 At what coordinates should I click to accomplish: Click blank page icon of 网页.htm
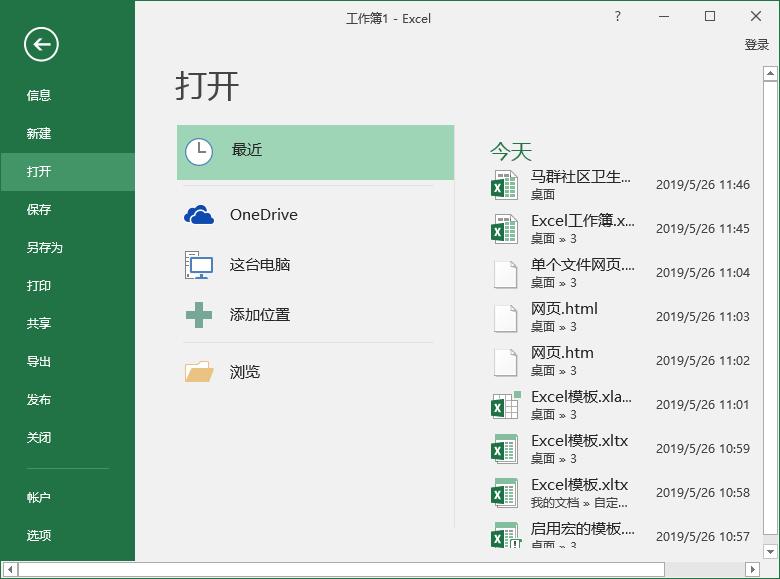coord(505,361)
